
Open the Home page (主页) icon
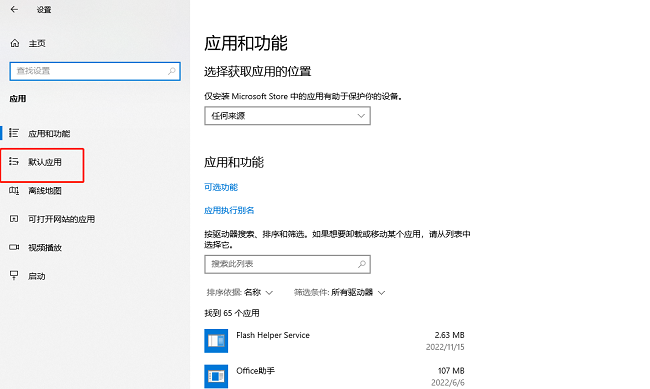(15, 43)
